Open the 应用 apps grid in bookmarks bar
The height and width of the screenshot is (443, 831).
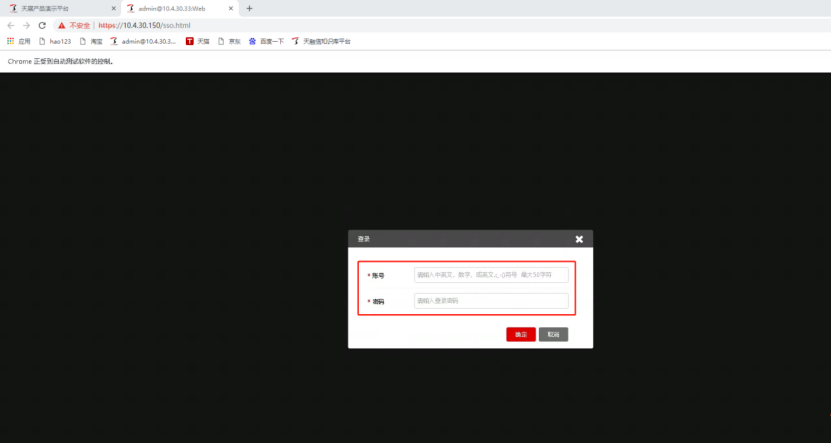(18, 41)
